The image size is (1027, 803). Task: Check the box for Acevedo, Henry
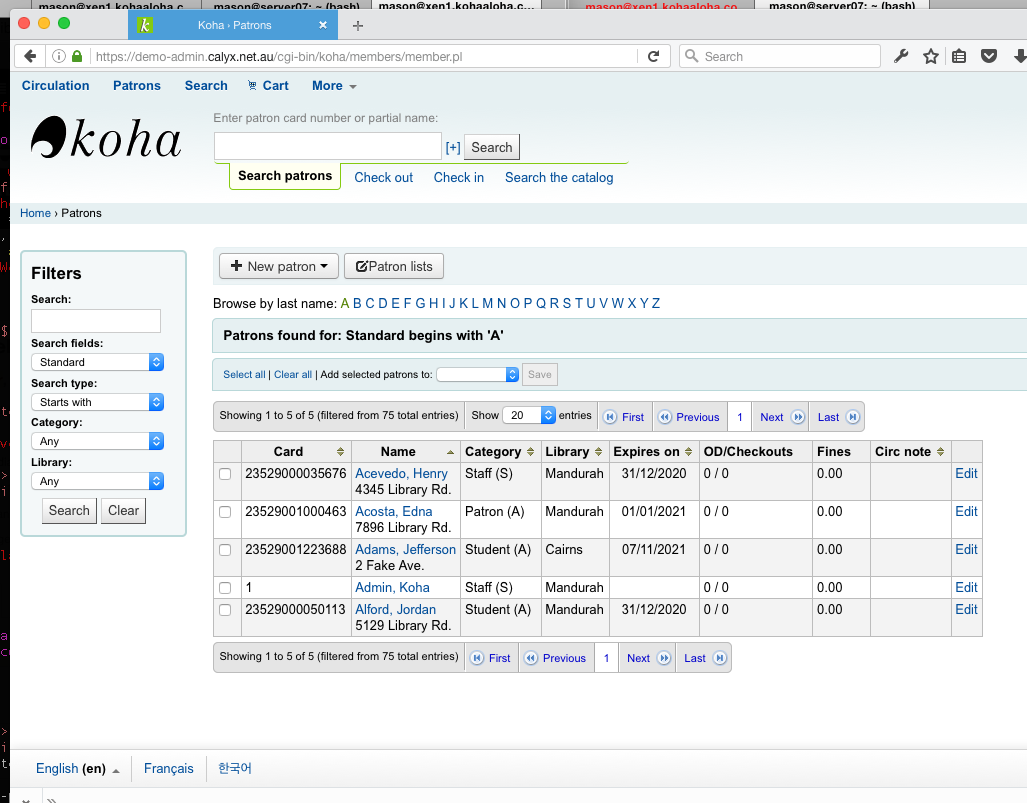click(226, 474)
